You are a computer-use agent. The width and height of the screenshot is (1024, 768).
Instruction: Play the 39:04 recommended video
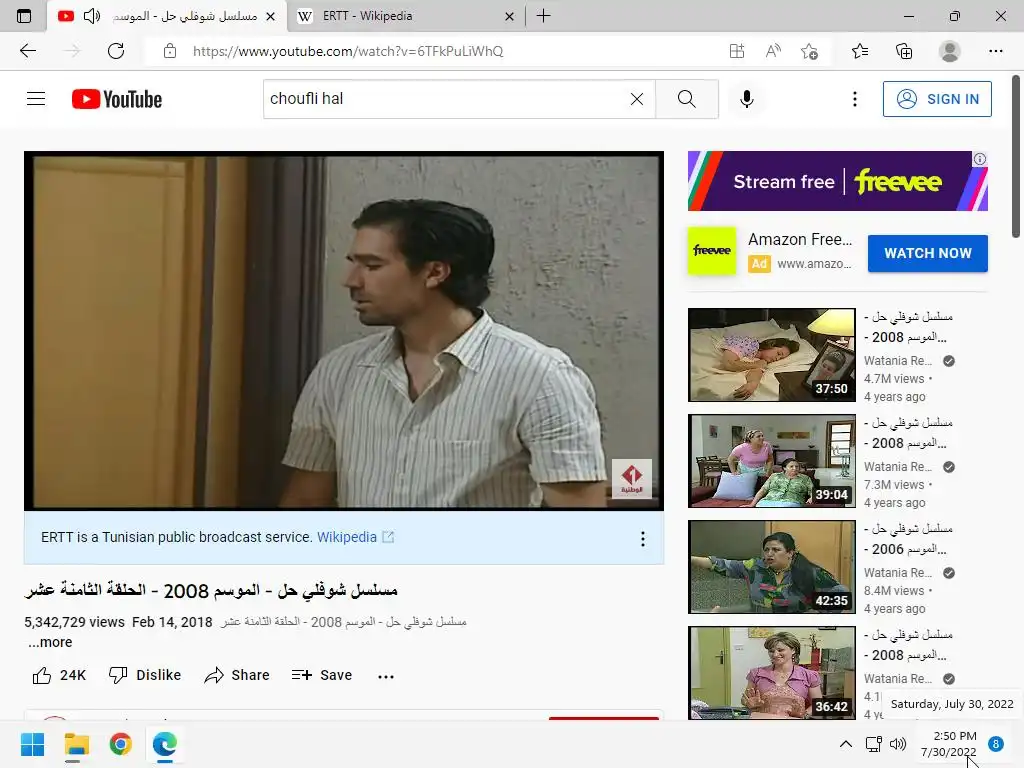(x=771, y=460)
